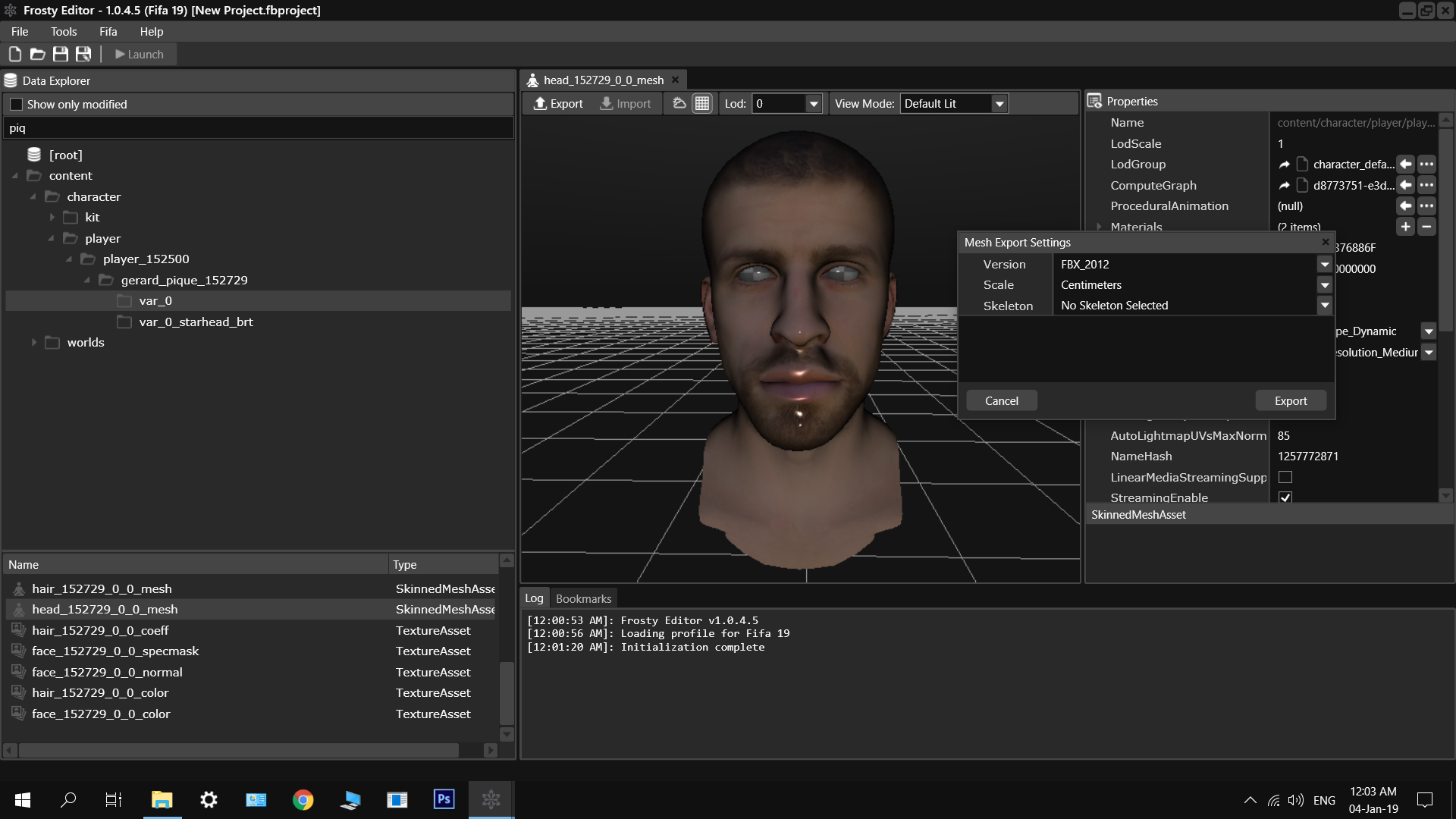Click the New Project toolbar icon
Screen dimensions: 1456x819
point(14,54)
